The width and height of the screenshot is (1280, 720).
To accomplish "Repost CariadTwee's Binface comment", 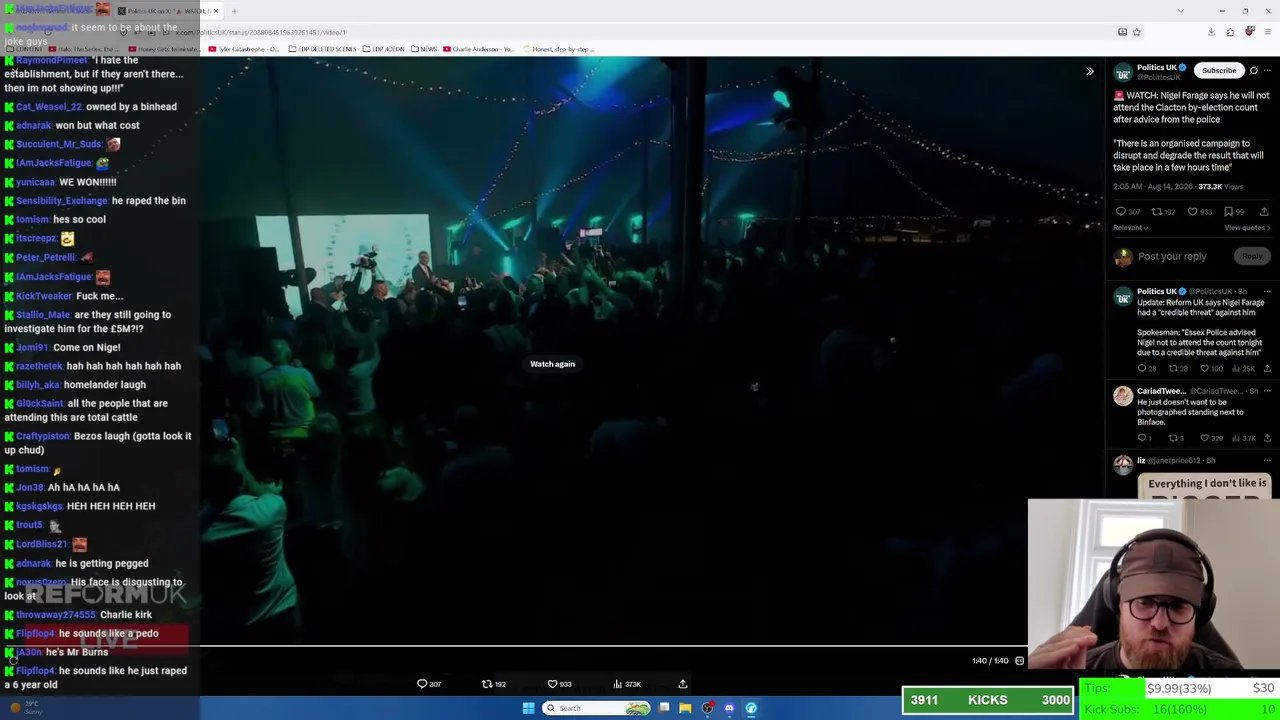I will [1177, 438].
